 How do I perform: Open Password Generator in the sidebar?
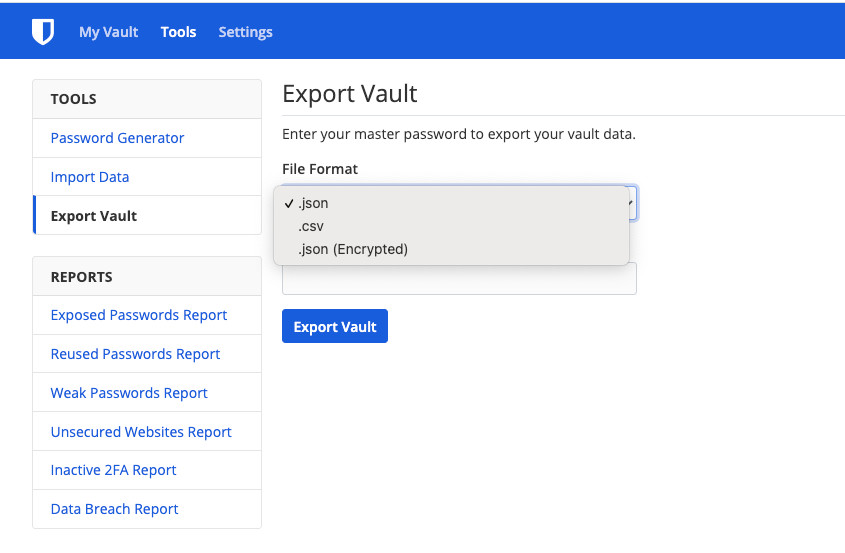click(117, 138)
